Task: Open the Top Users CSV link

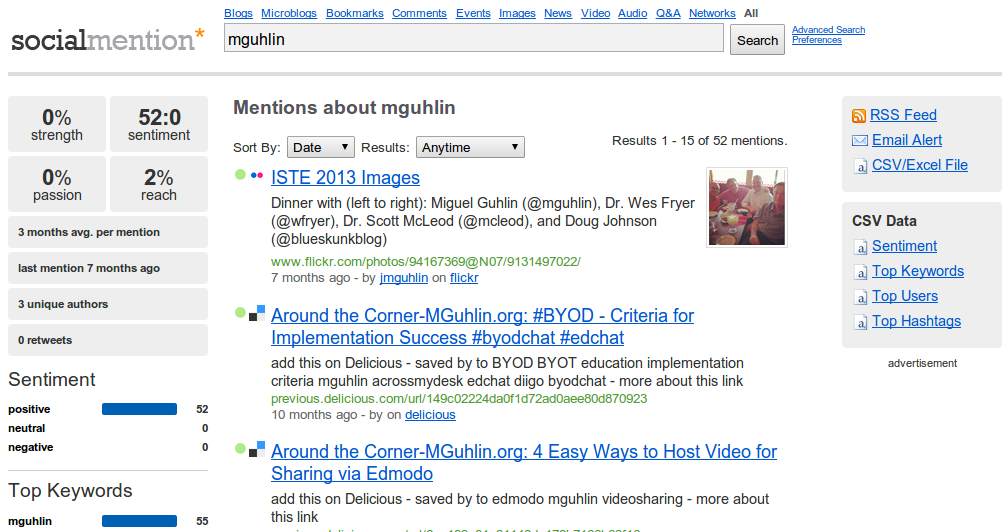Action: 905,296
